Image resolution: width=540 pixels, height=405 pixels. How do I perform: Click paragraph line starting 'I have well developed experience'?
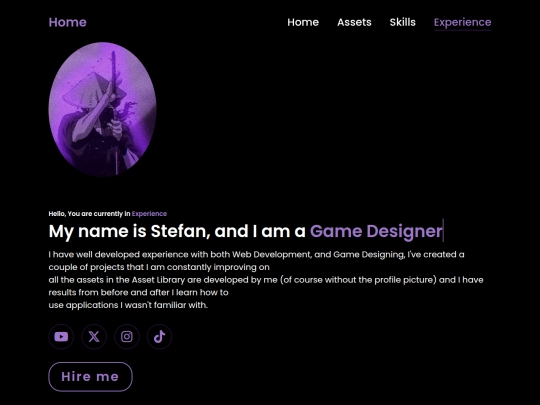click(x=257, y=255)
